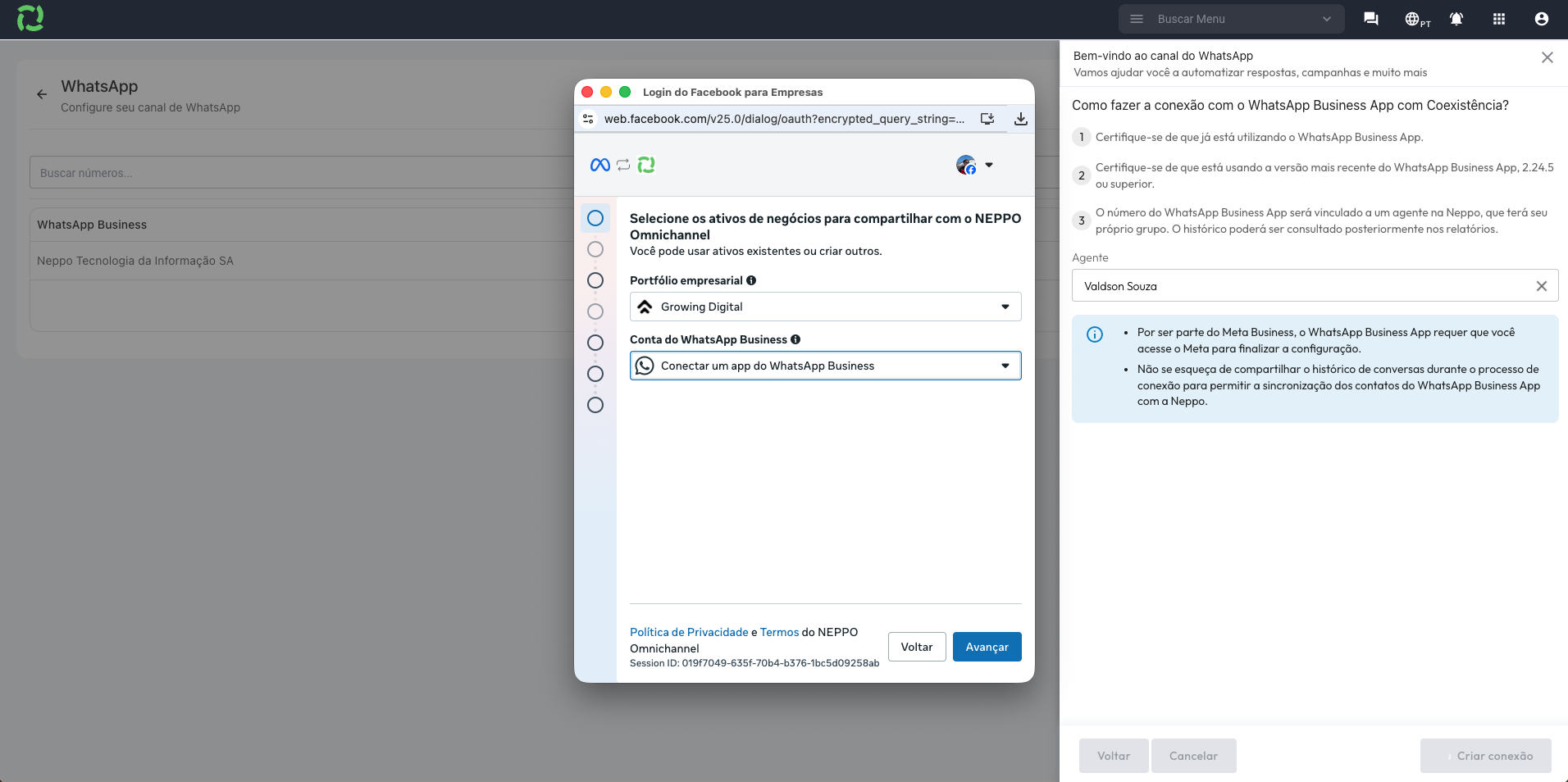
Task: Maximize the Facebook login popup window
Action: (625, 92)
